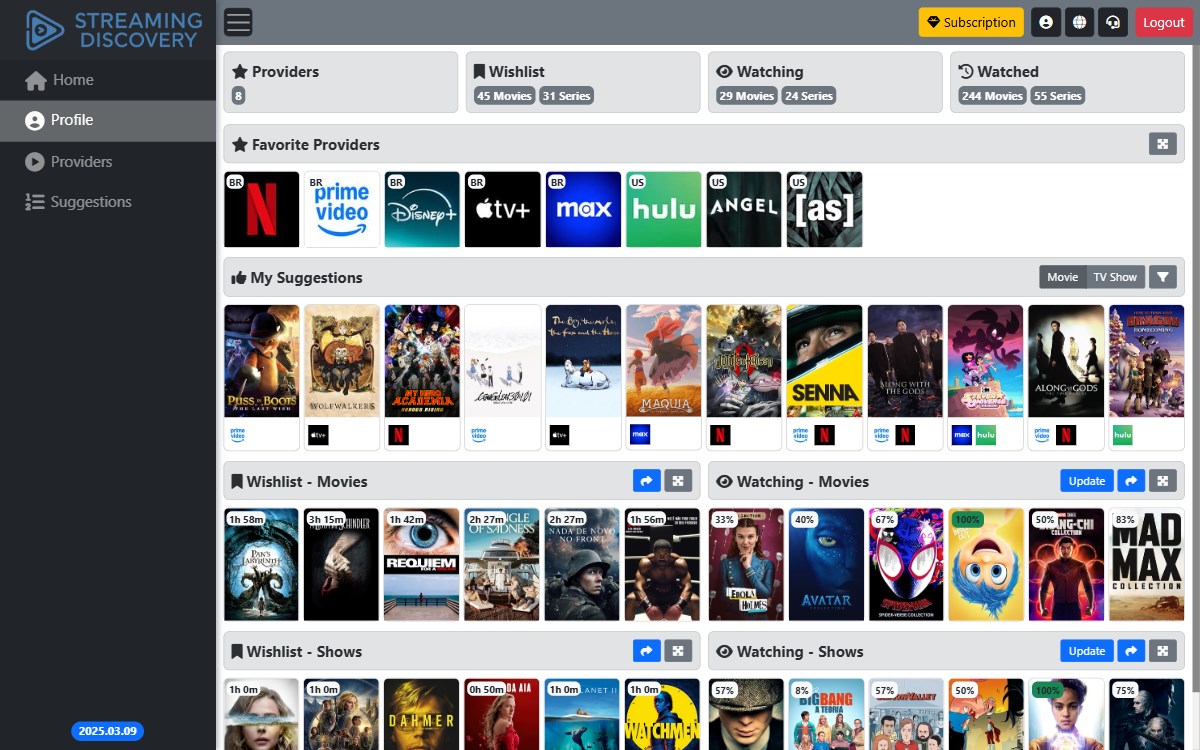1200x750 pixels.
Task: Open the suggestions filter funnel dropdown
Action: (x=1163, y=277)
